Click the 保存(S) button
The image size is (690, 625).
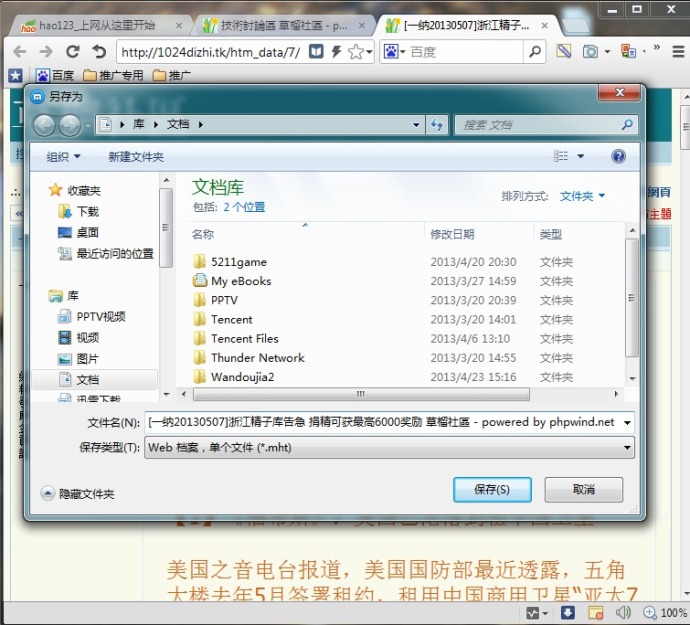(x=492, y=489)
